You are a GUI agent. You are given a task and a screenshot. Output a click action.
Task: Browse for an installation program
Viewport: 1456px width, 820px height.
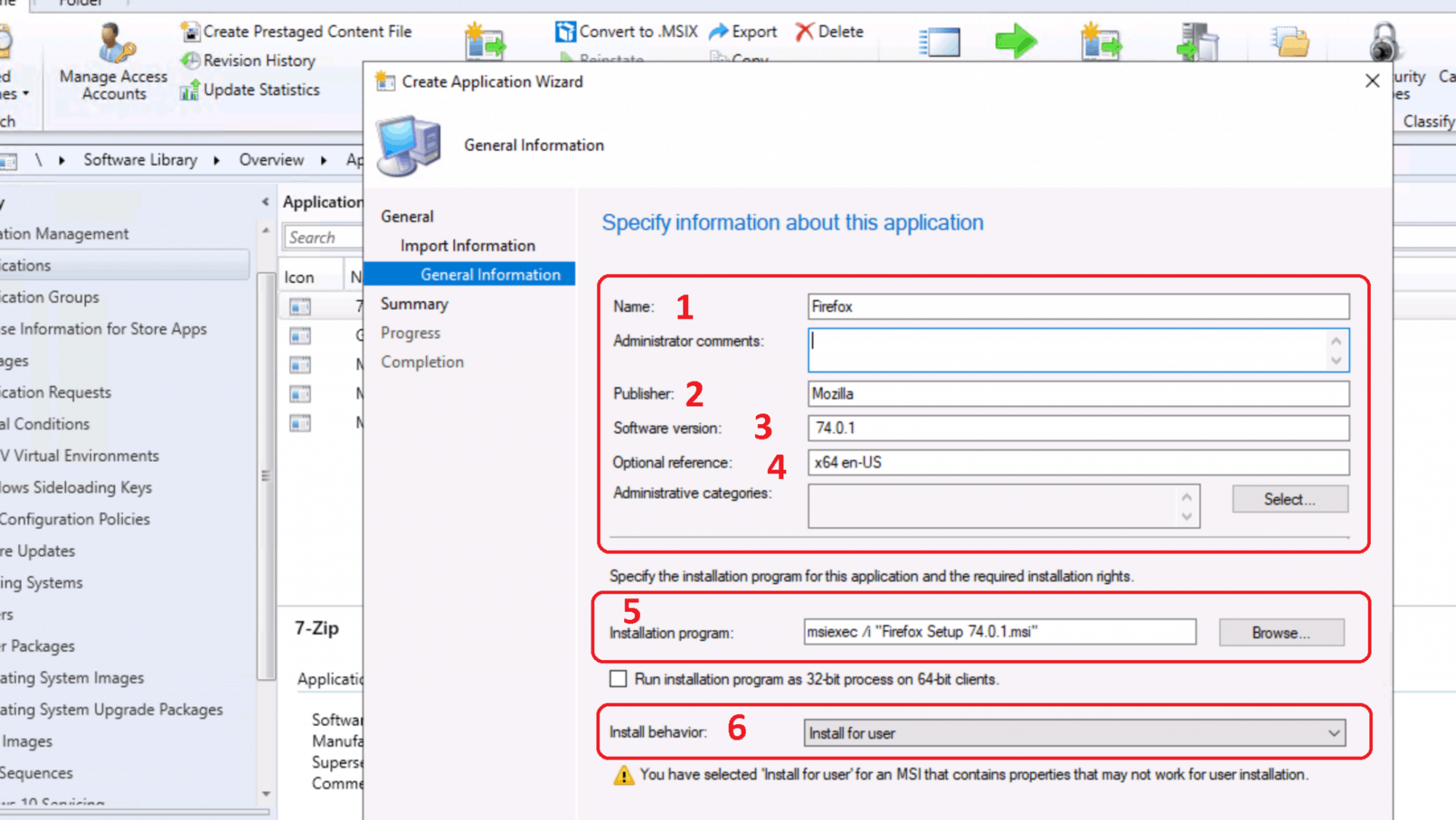click(1282, 632)
